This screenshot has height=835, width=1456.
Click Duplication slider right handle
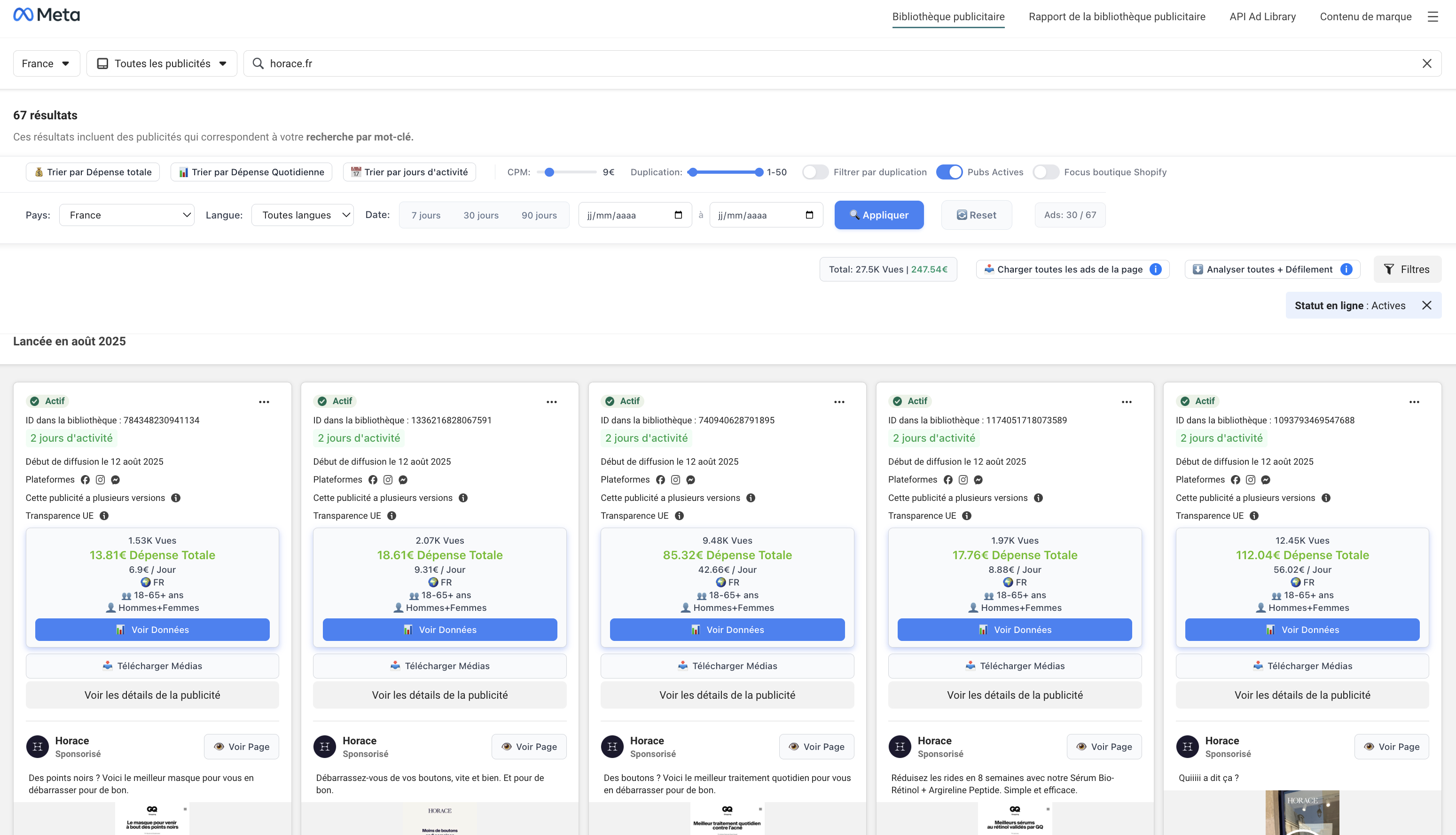[759, 172]
